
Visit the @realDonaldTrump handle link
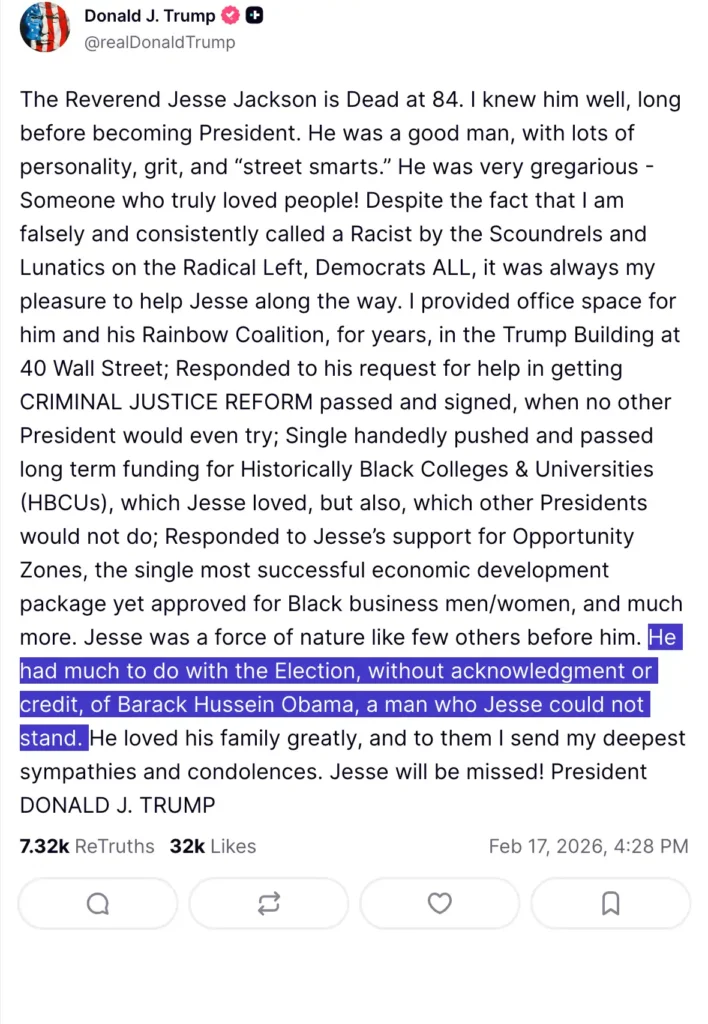159,42
